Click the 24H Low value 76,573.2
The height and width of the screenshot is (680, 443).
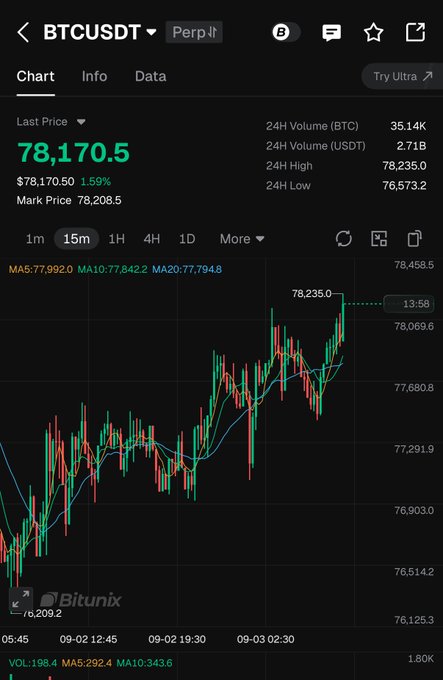click(x=404, y=186)
